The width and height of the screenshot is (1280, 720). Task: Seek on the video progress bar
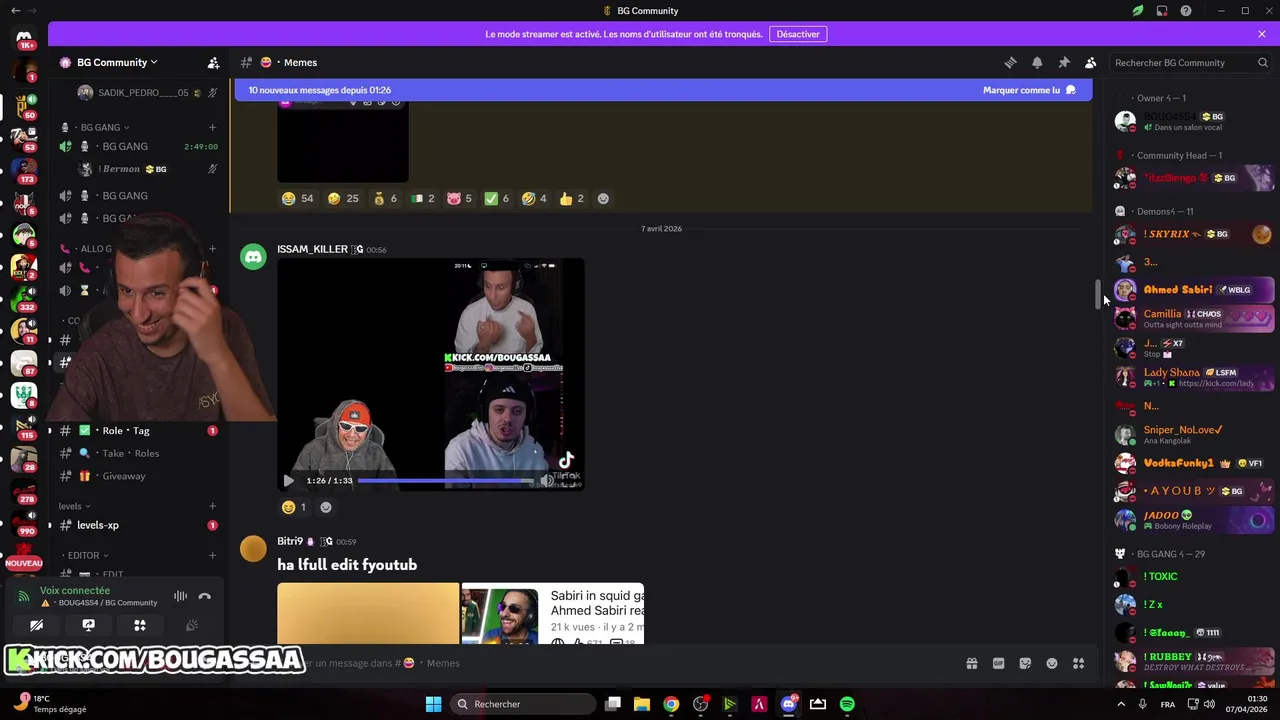point(446,481)
